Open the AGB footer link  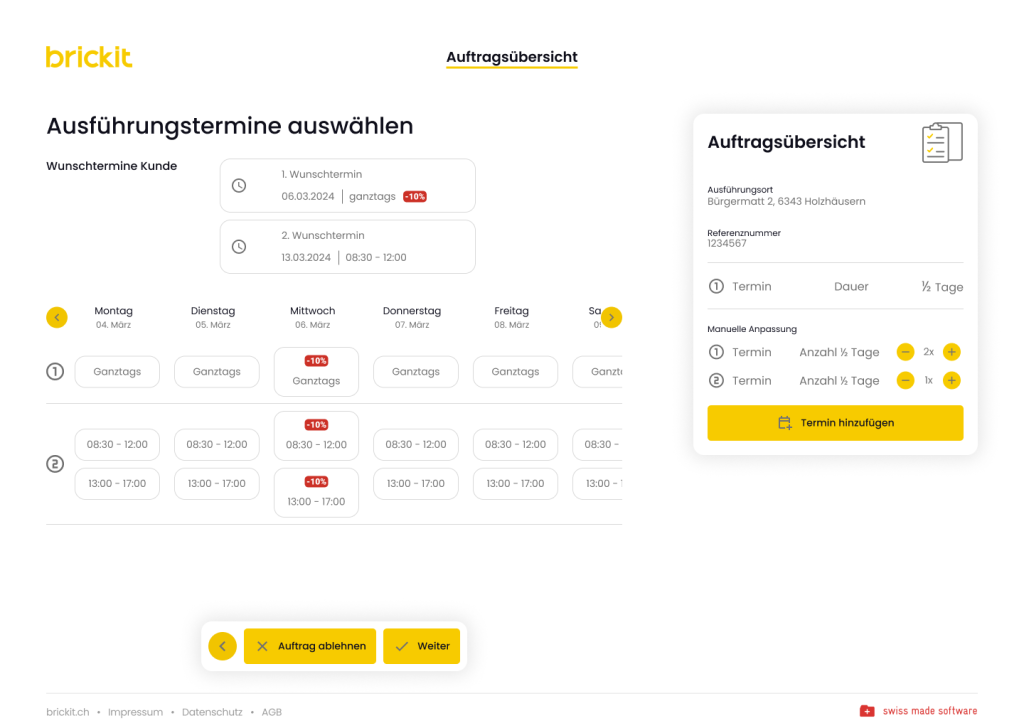click(272, 712)
